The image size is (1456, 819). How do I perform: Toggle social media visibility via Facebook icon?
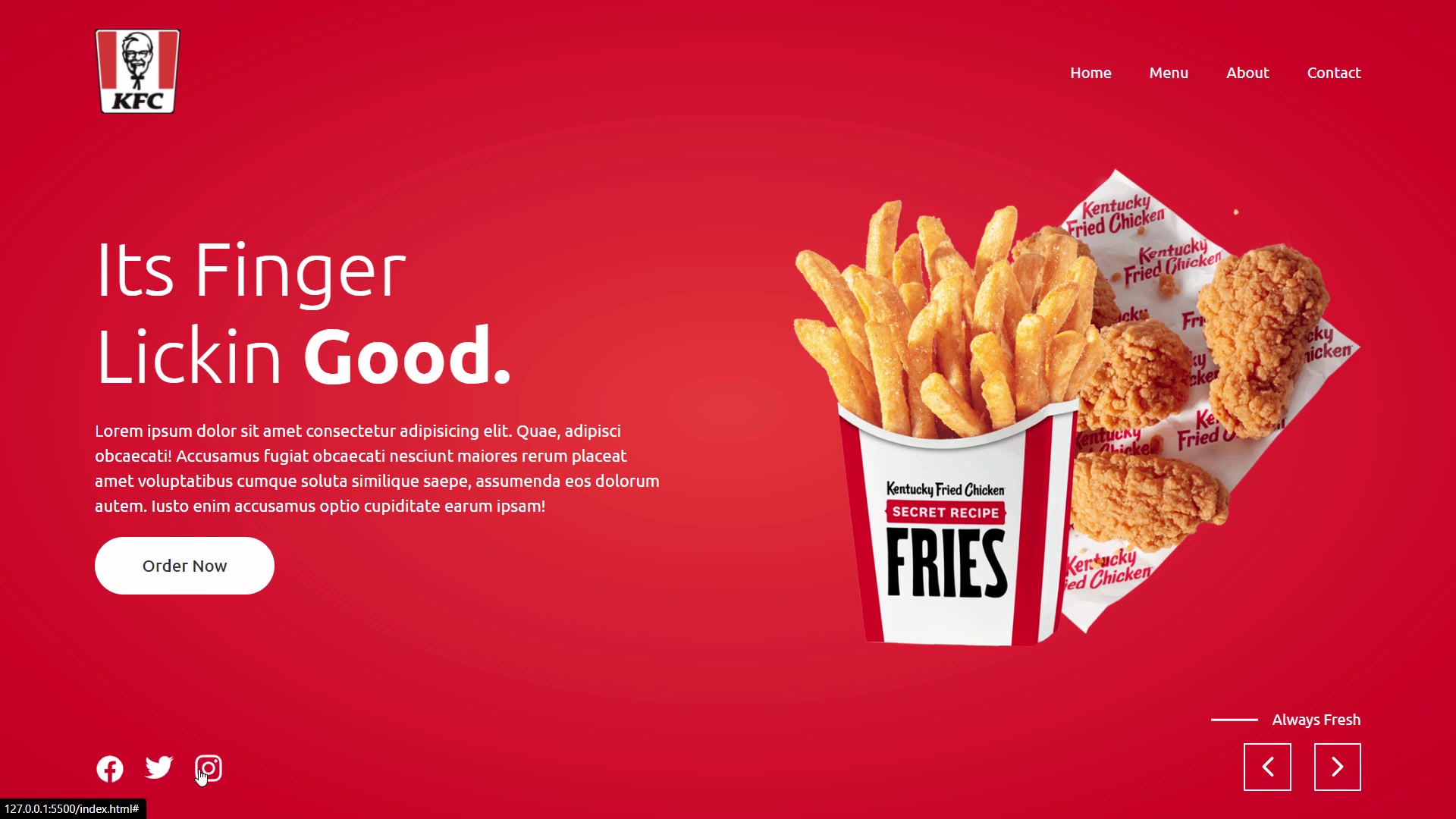point(110,768)
